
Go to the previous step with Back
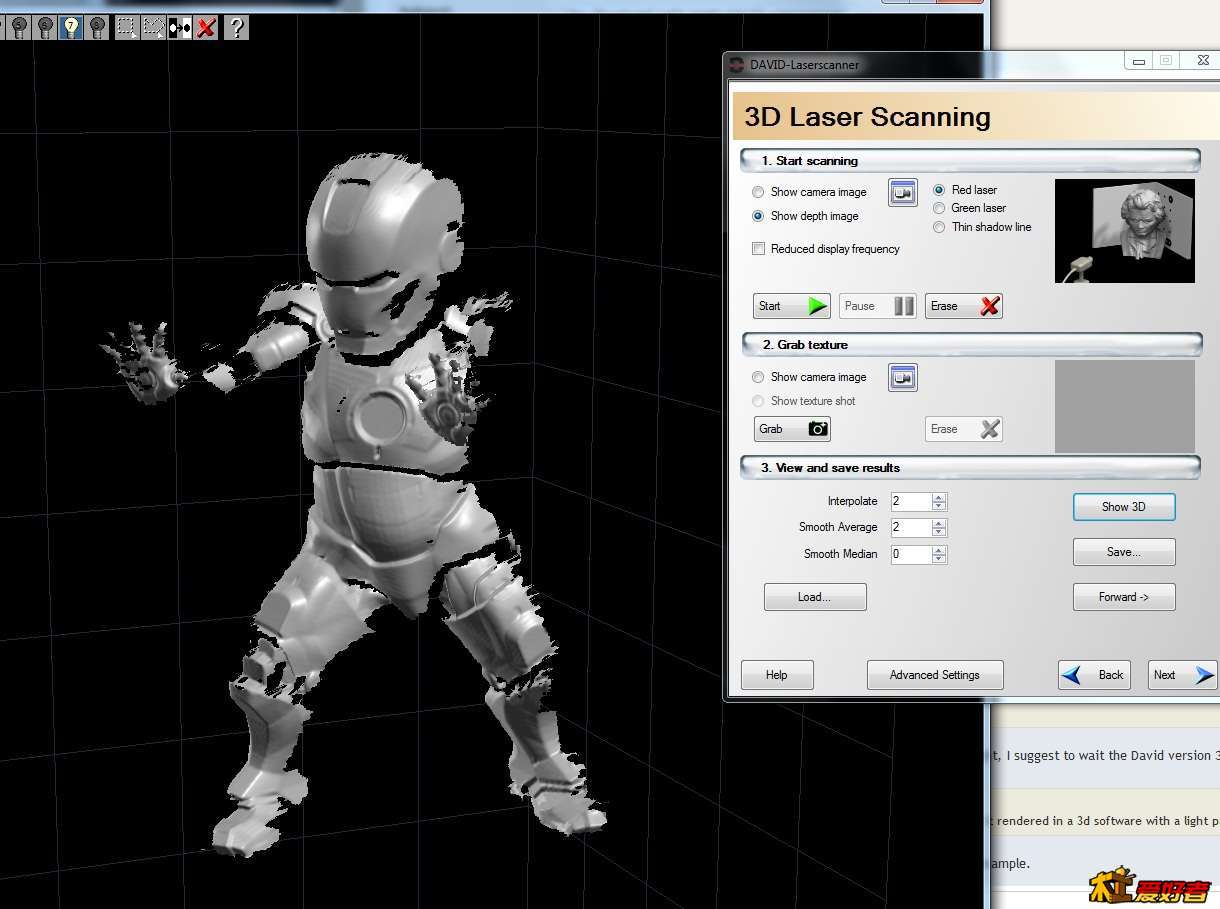[x=1095, y=675]
